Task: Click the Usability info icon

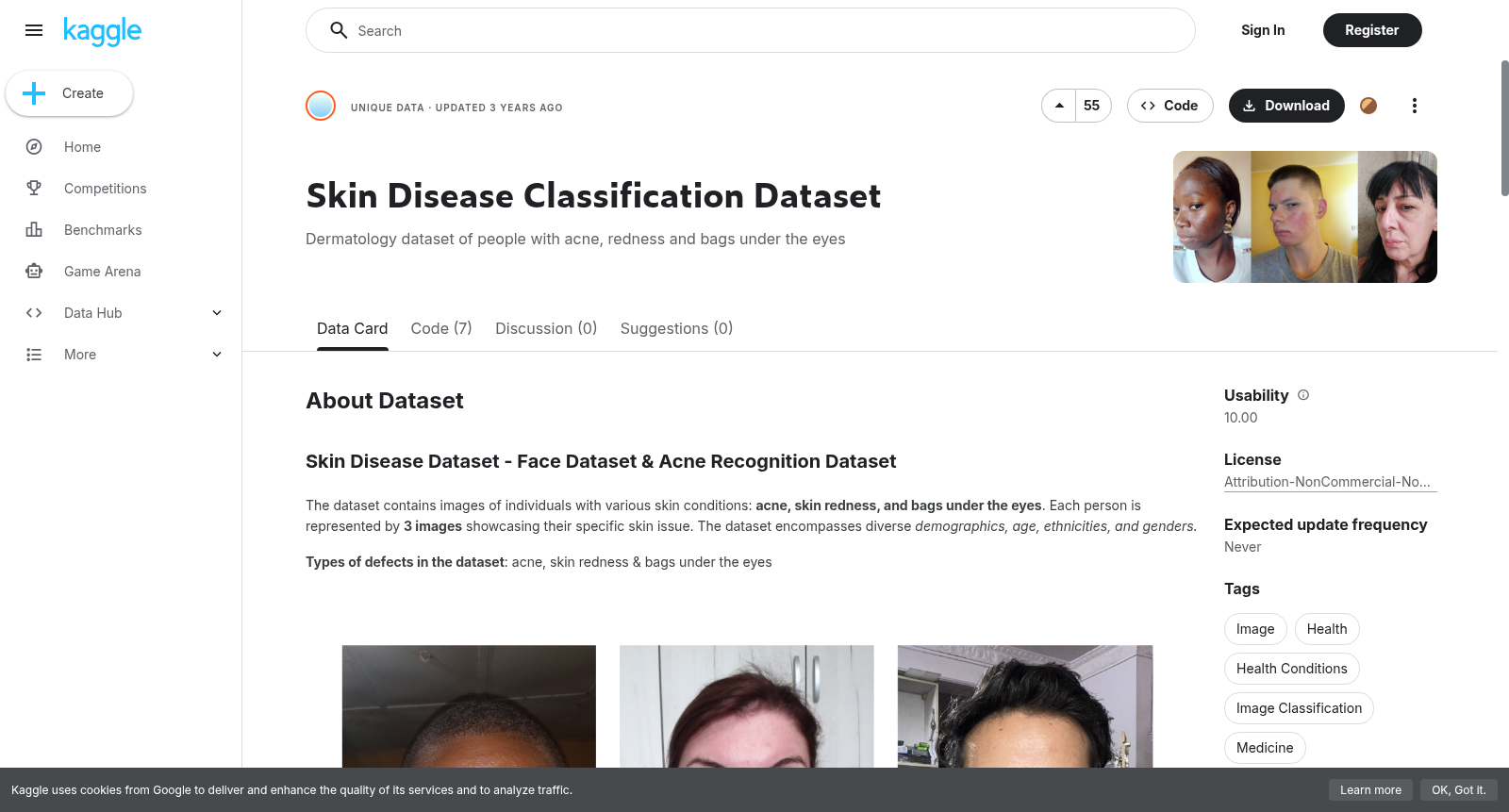Action: [x=1303, y=395]
